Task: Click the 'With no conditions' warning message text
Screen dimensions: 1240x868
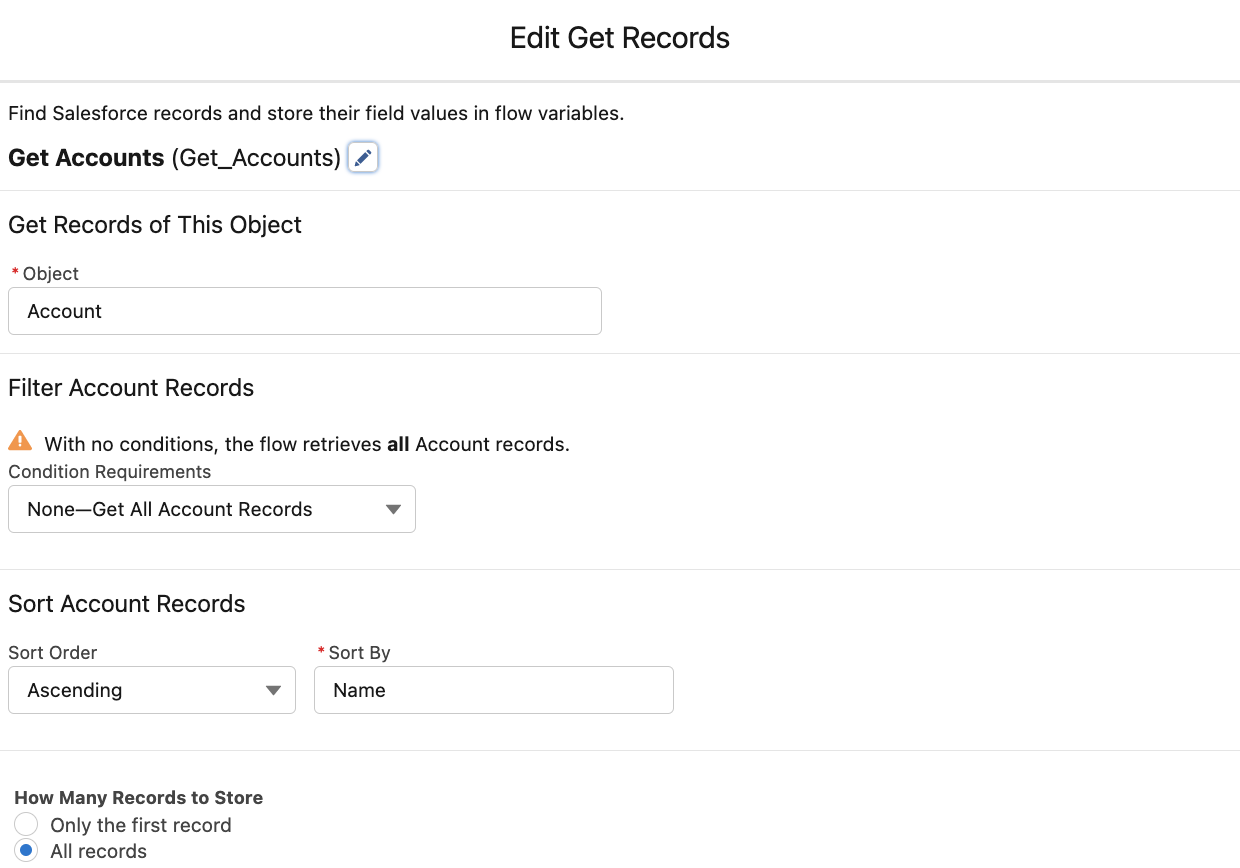Action: click(307, 444)
